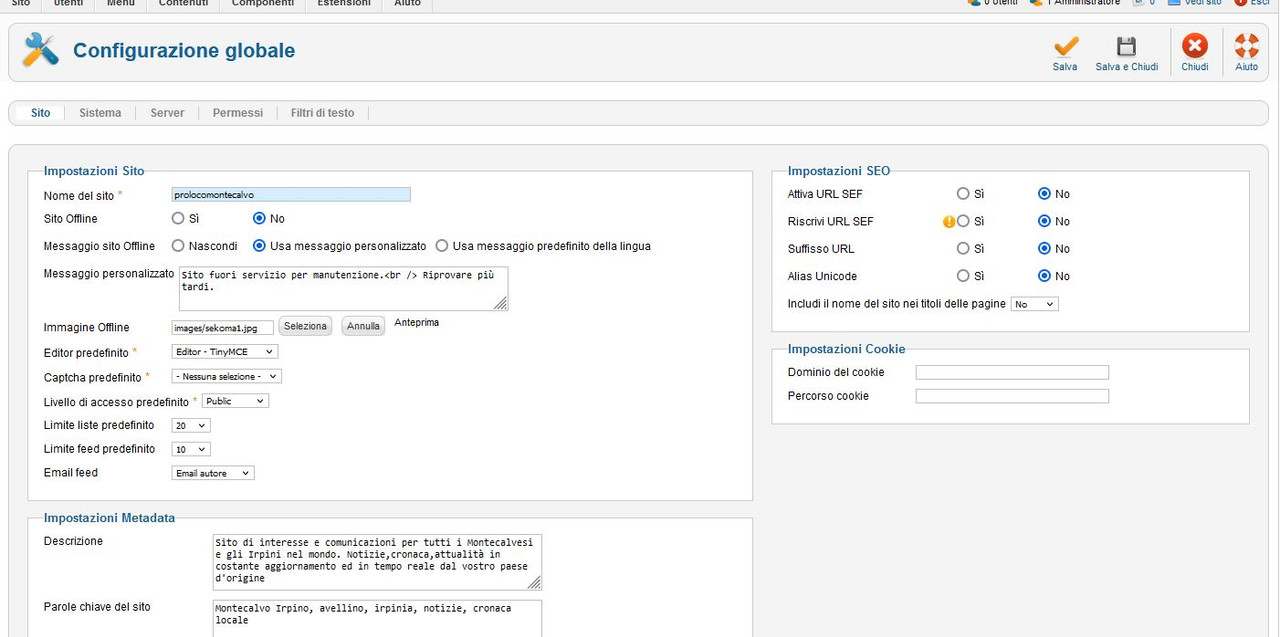Open the Estensioni top menu
This screenshot has height=637, width=1280.
point(344,4)
